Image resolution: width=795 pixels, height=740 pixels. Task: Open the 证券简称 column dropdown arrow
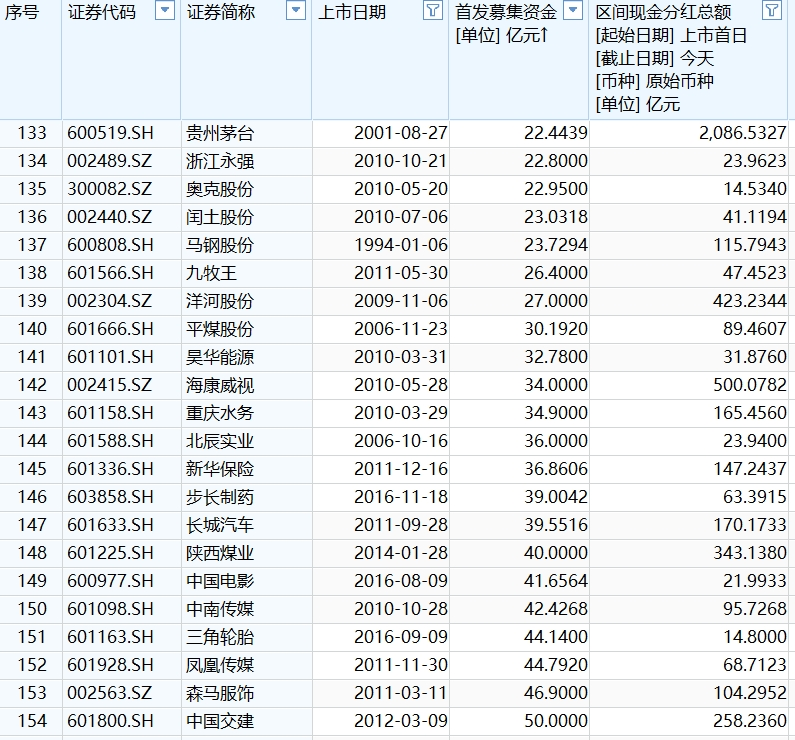[295, 12]
